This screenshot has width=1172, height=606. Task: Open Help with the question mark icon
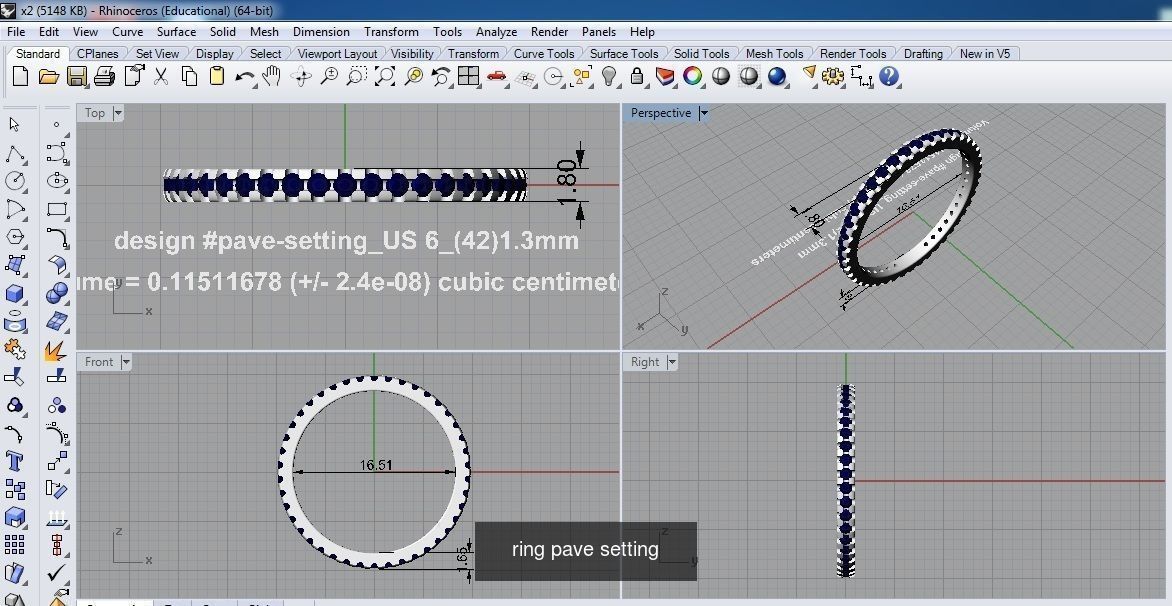(x=889, y=76)
